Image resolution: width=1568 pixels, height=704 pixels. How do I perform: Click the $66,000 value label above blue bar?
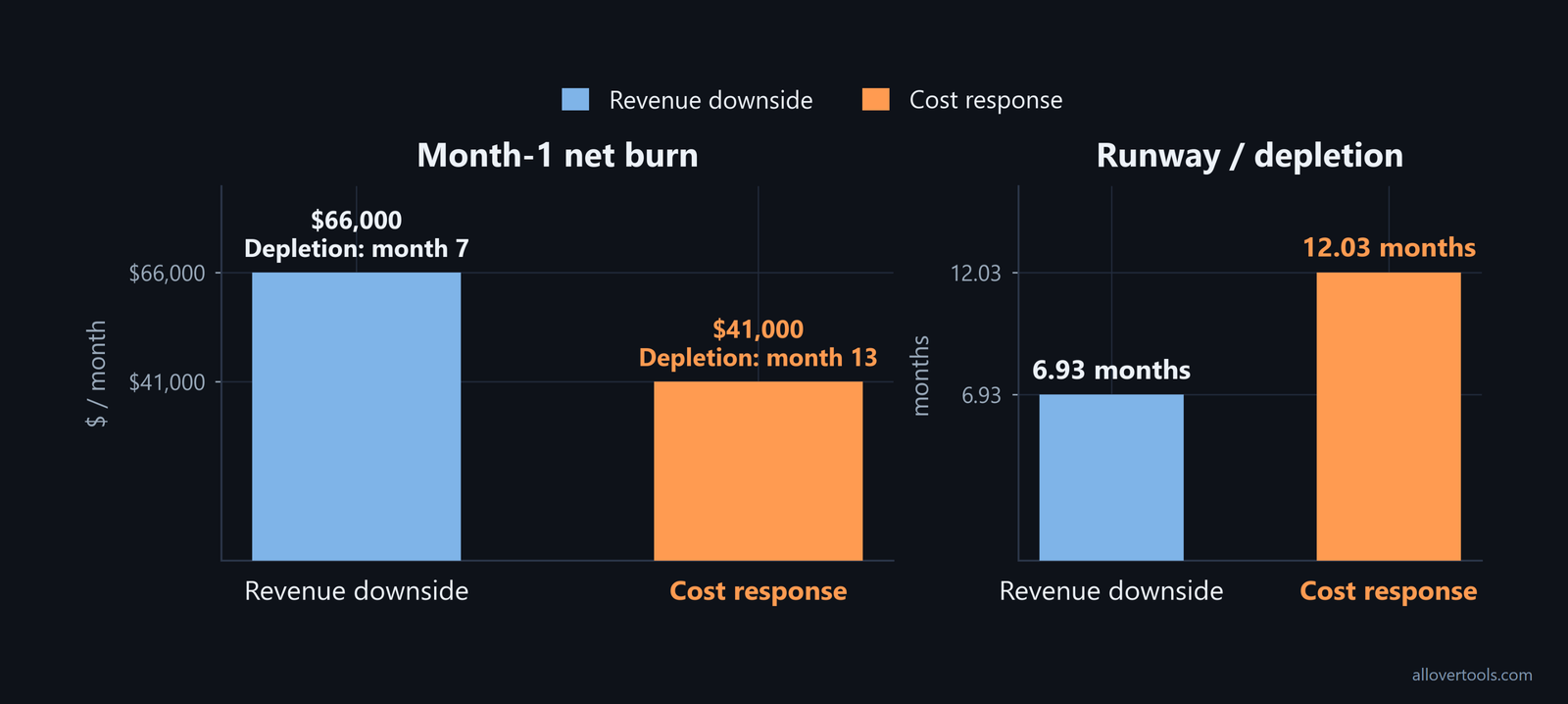357,220
